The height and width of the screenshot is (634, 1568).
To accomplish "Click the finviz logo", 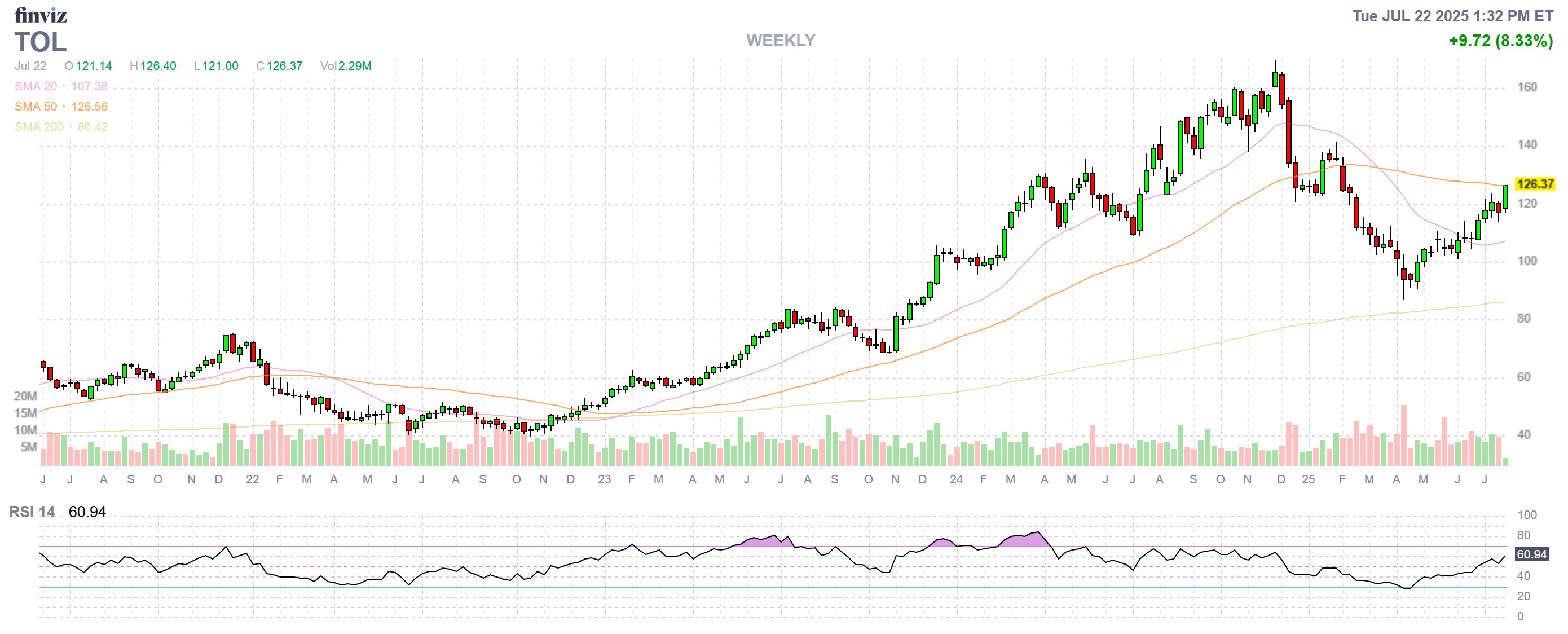I will pyautogui.click(x=40, y=15).
